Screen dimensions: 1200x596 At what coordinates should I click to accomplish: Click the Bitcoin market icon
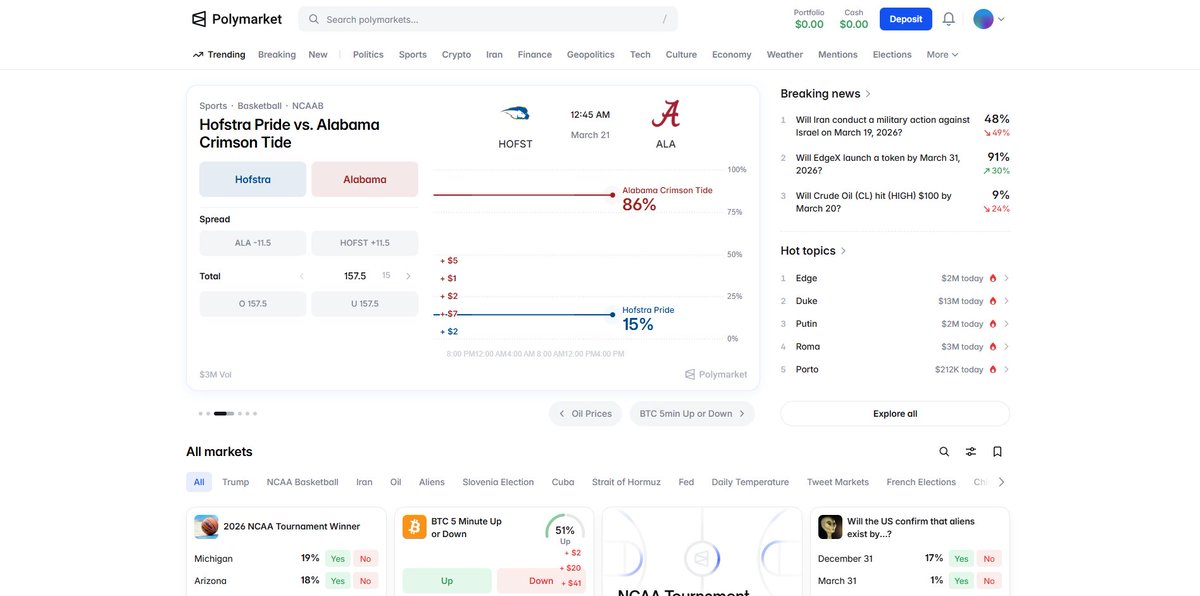click(x=415, y=527)
